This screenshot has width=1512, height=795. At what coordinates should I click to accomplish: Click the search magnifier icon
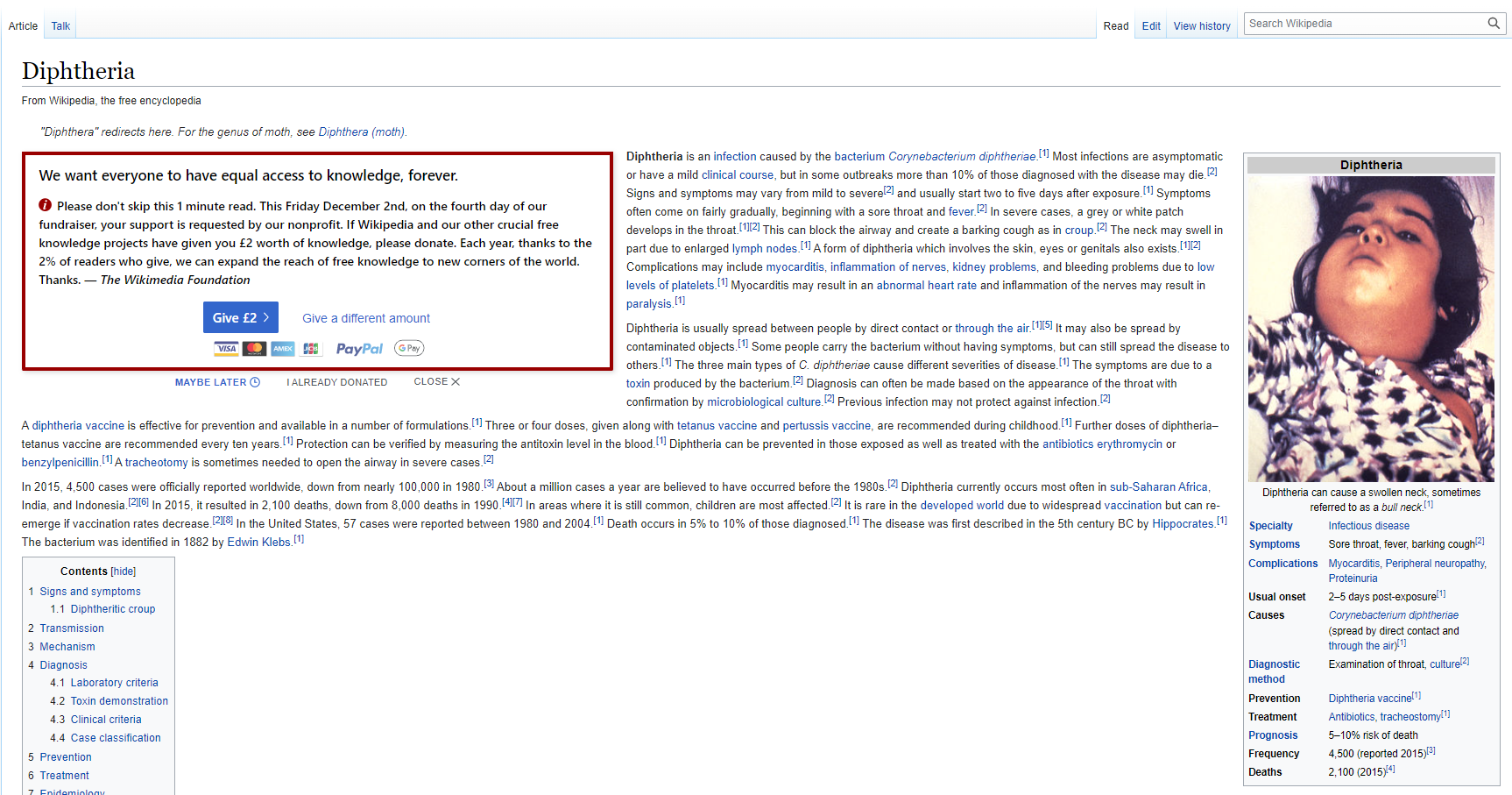click(1493, 24)
